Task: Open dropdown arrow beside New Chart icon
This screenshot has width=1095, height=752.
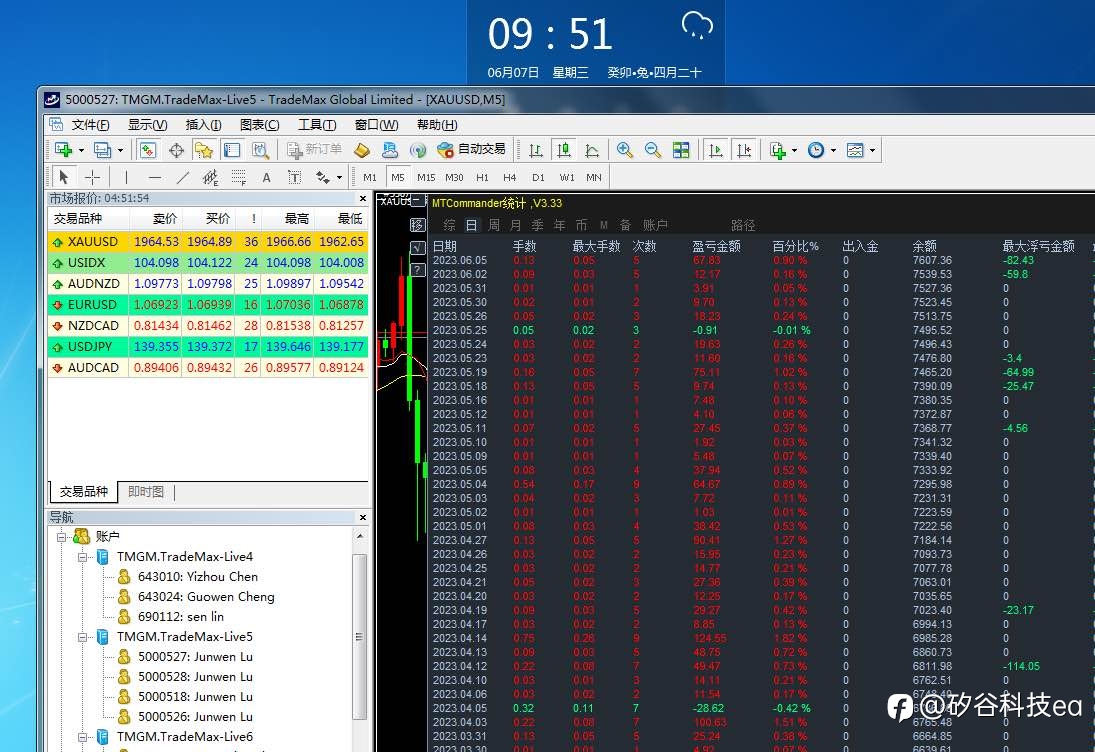Action: pyautogui.click(x=81, y=150)
